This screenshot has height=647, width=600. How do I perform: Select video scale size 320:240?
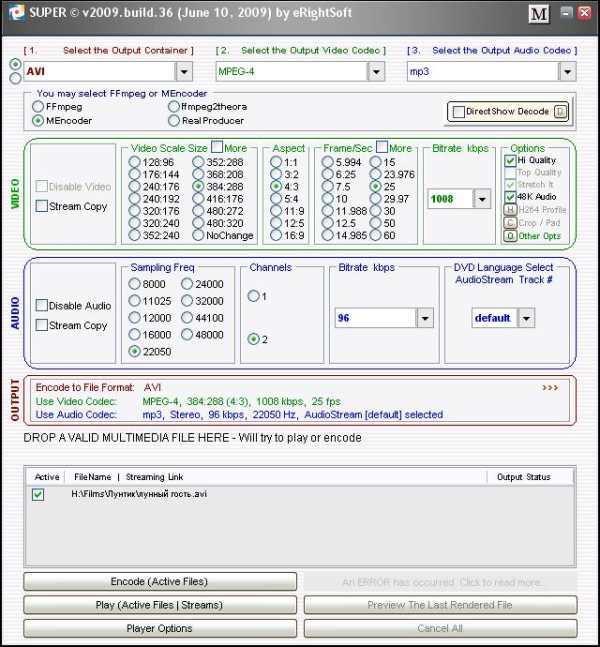pyautogui.click(x=134, y=223)
